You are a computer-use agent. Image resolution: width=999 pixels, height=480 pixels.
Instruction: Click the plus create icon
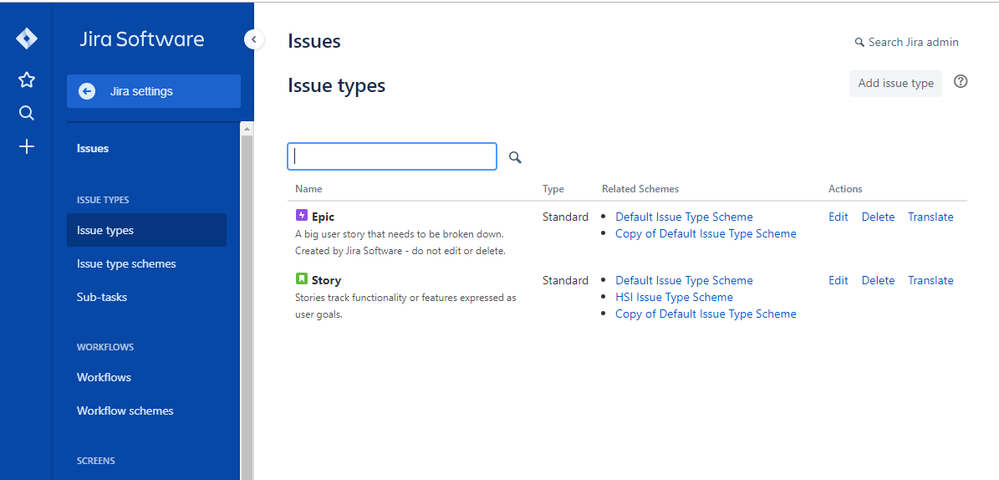(26, 147)
